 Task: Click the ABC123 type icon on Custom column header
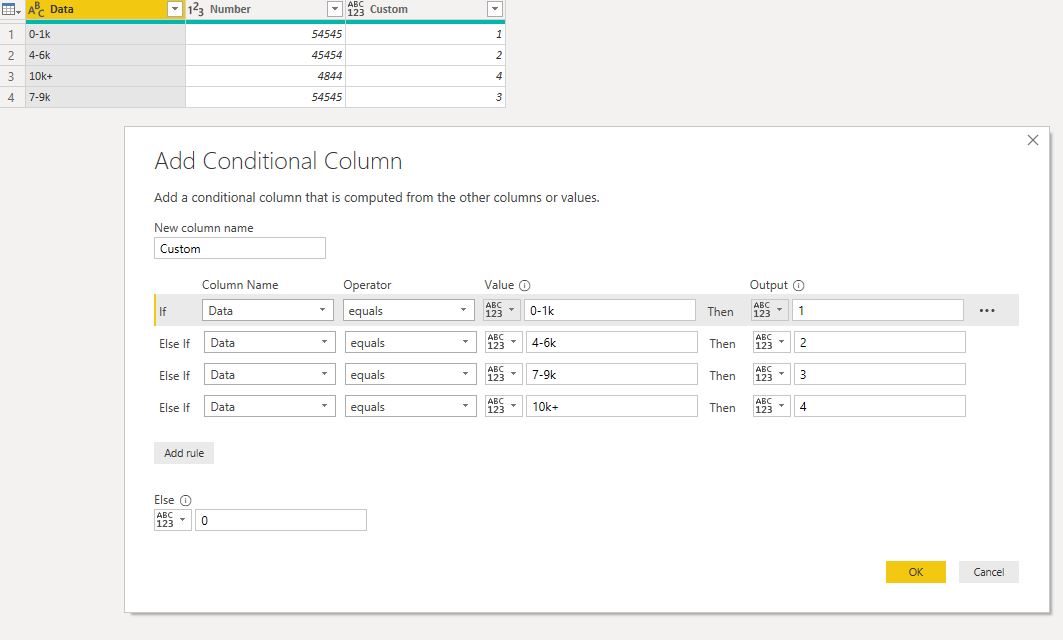click(x=356, y=9)
